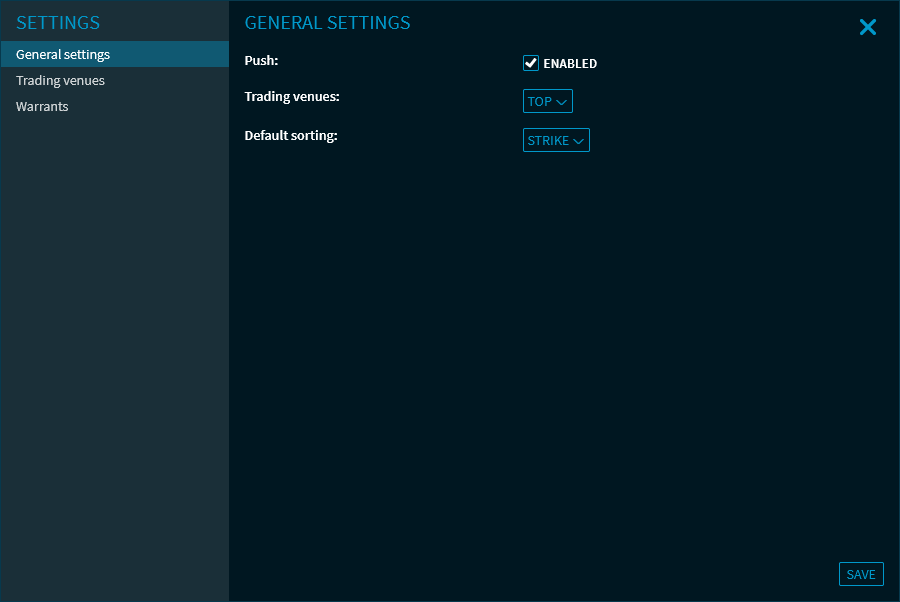
Task: Click the Trading venues: label in main panel
Action: coord(292,97)
